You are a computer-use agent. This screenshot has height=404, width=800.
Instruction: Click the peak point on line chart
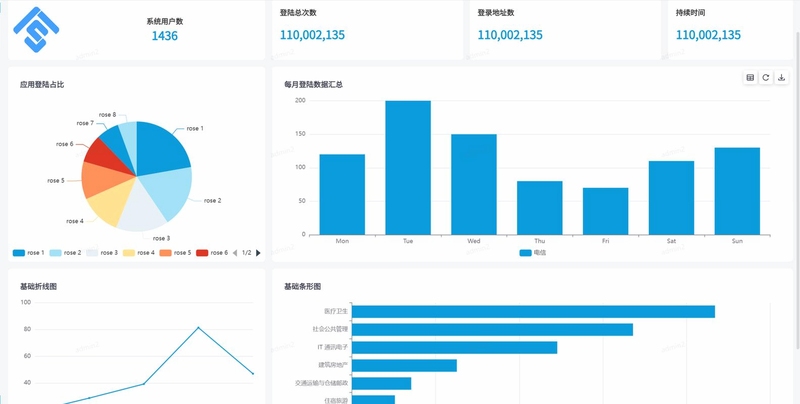pyautogui.click(x=198, y=327)
